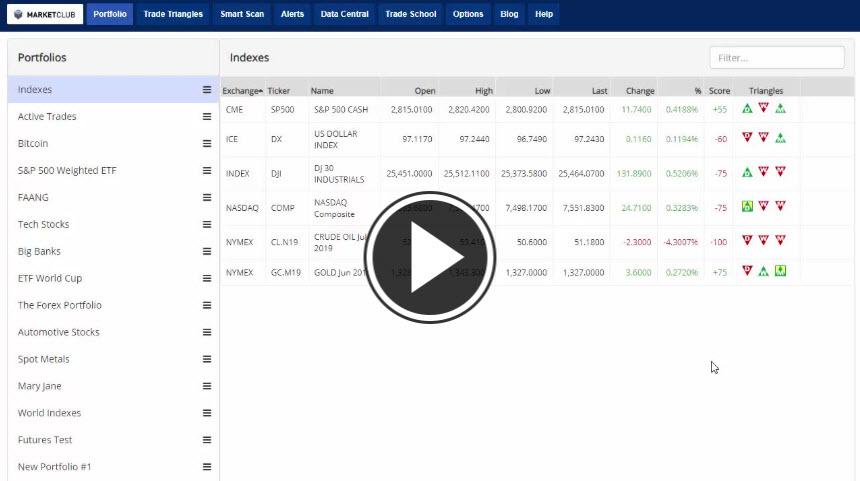860x481 pixels.
Task: Click the MarketClub logo
Action: pyautogui.click(x=45, y=14)
